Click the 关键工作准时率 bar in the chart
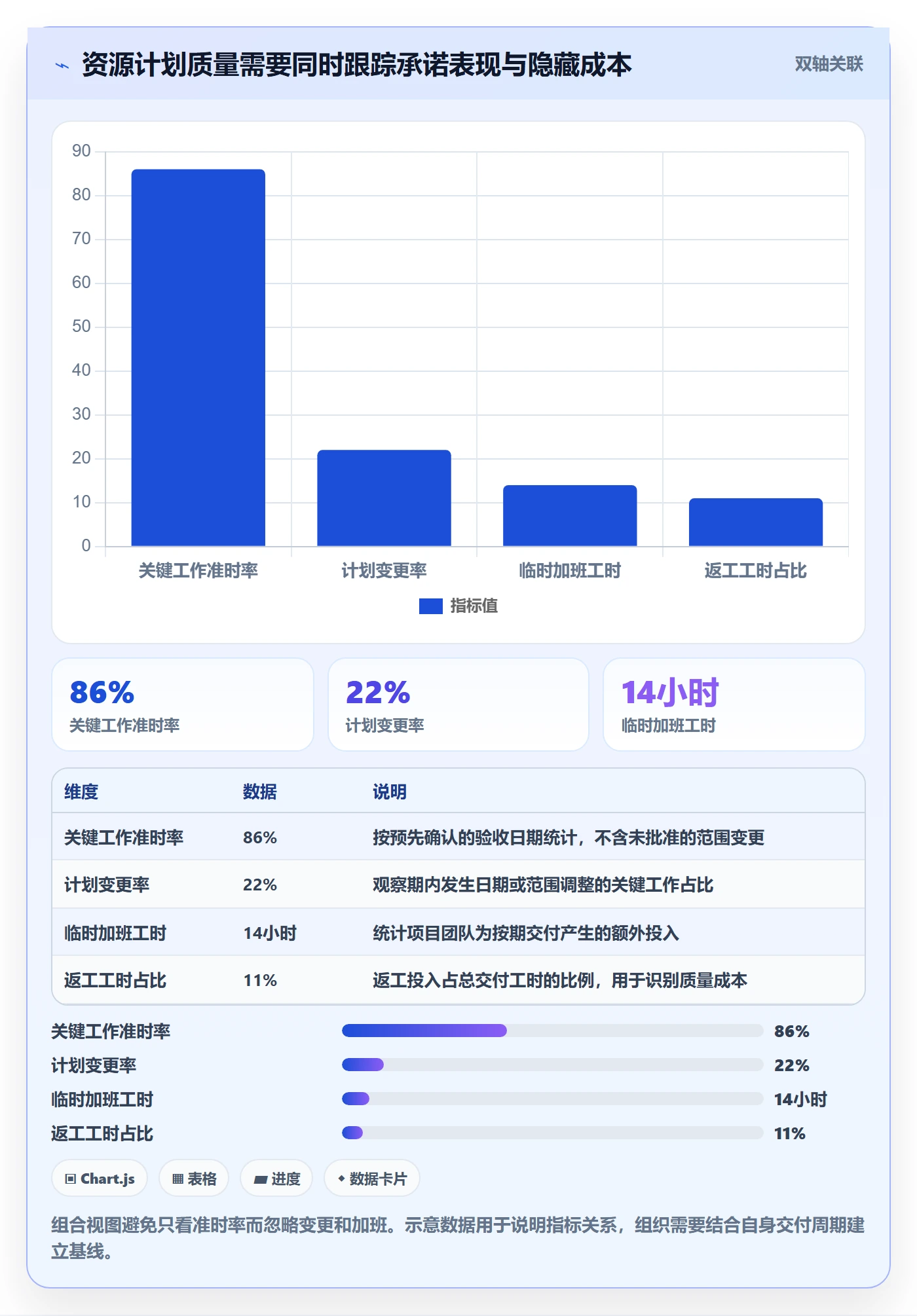 pyautogui.click(x=198, y=357)
